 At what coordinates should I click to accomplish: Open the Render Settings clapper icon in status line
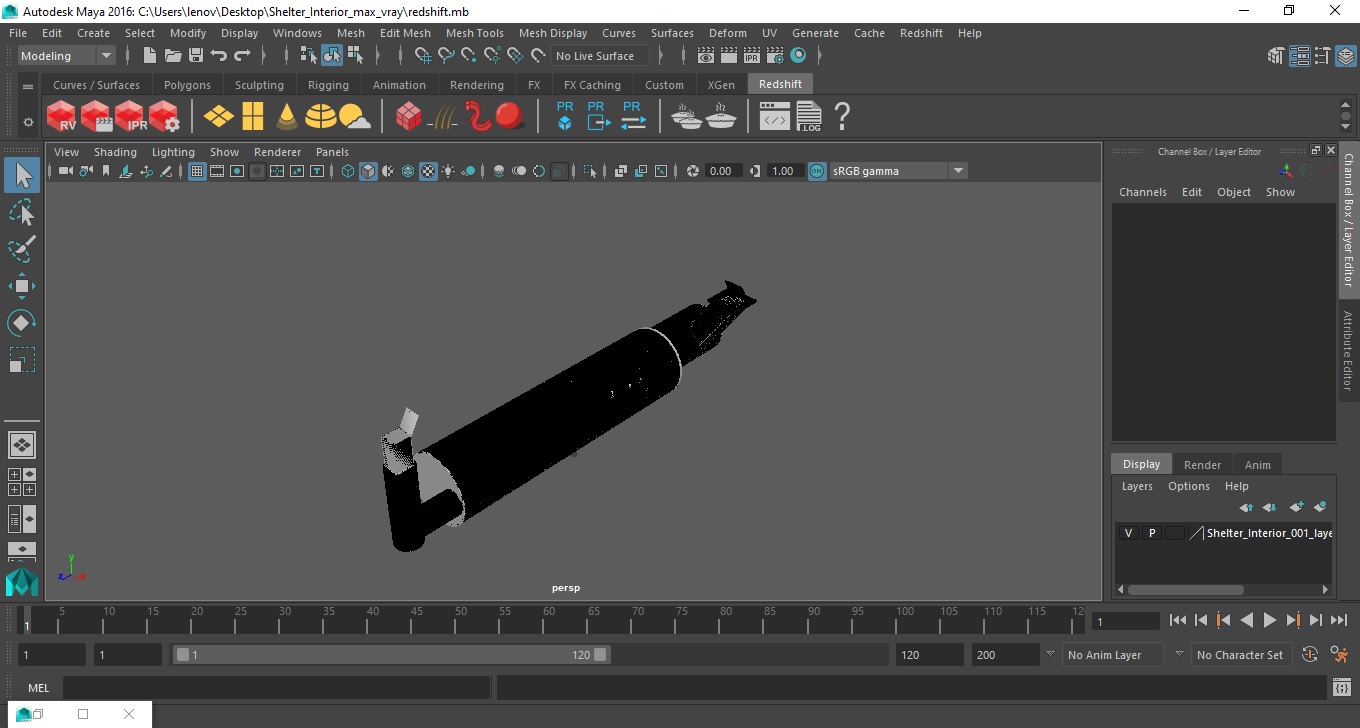(x=775, y=56)
